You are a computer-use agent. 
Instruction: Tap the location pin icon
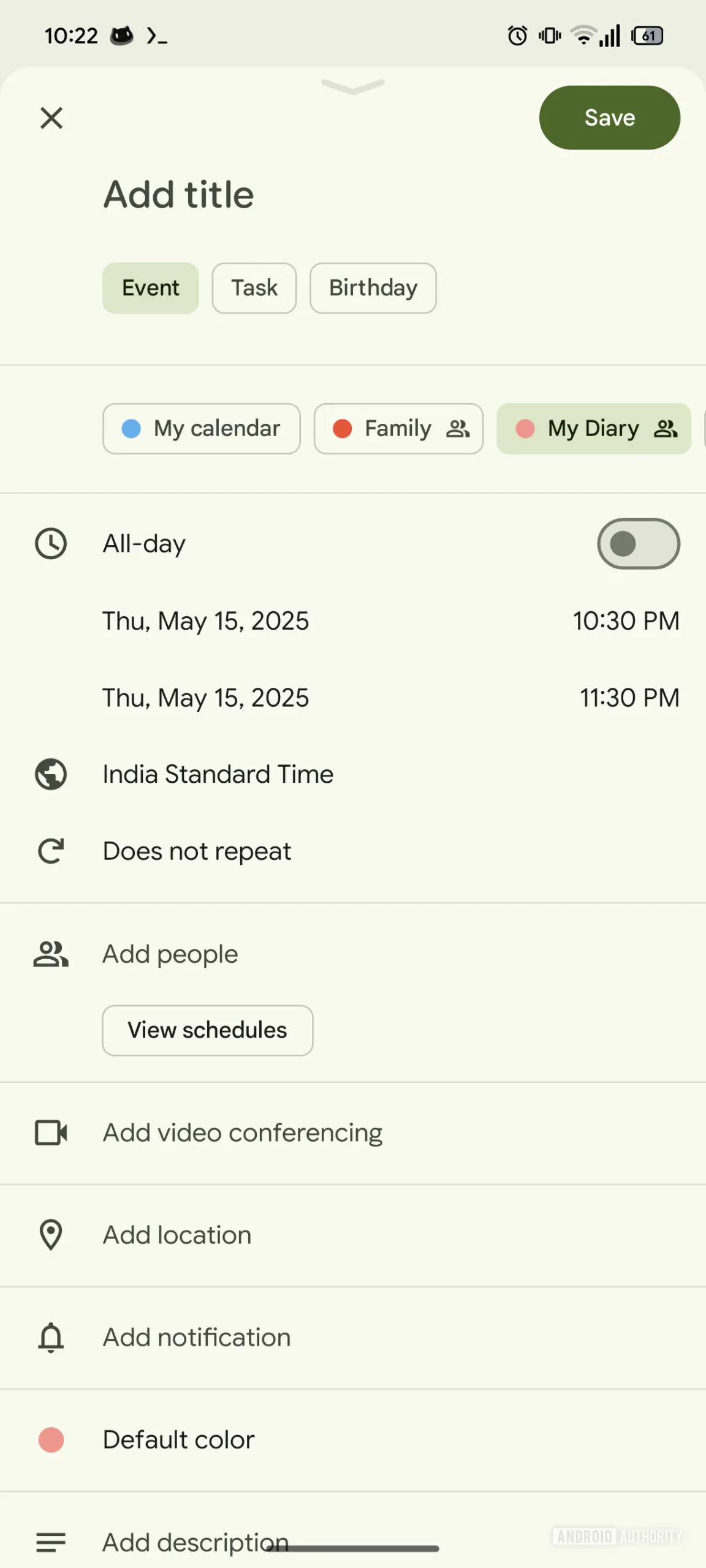(x=51, y=1235)
